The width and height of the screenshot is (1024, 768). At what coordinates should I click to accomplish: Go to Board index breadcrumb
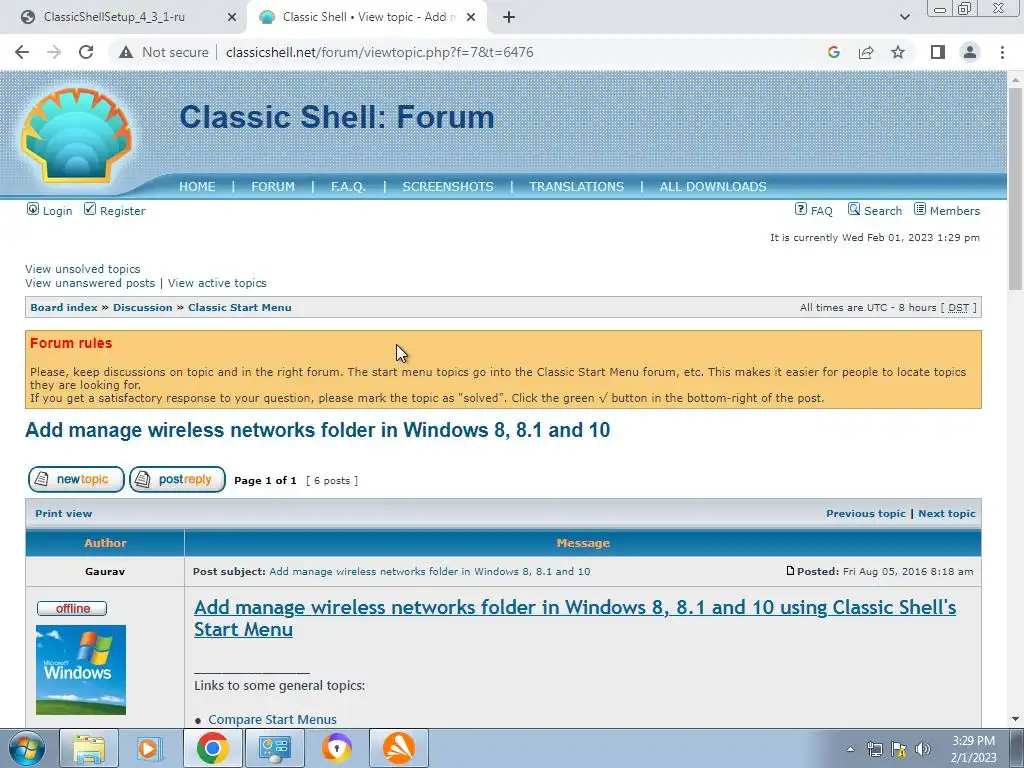click(64, 308)
